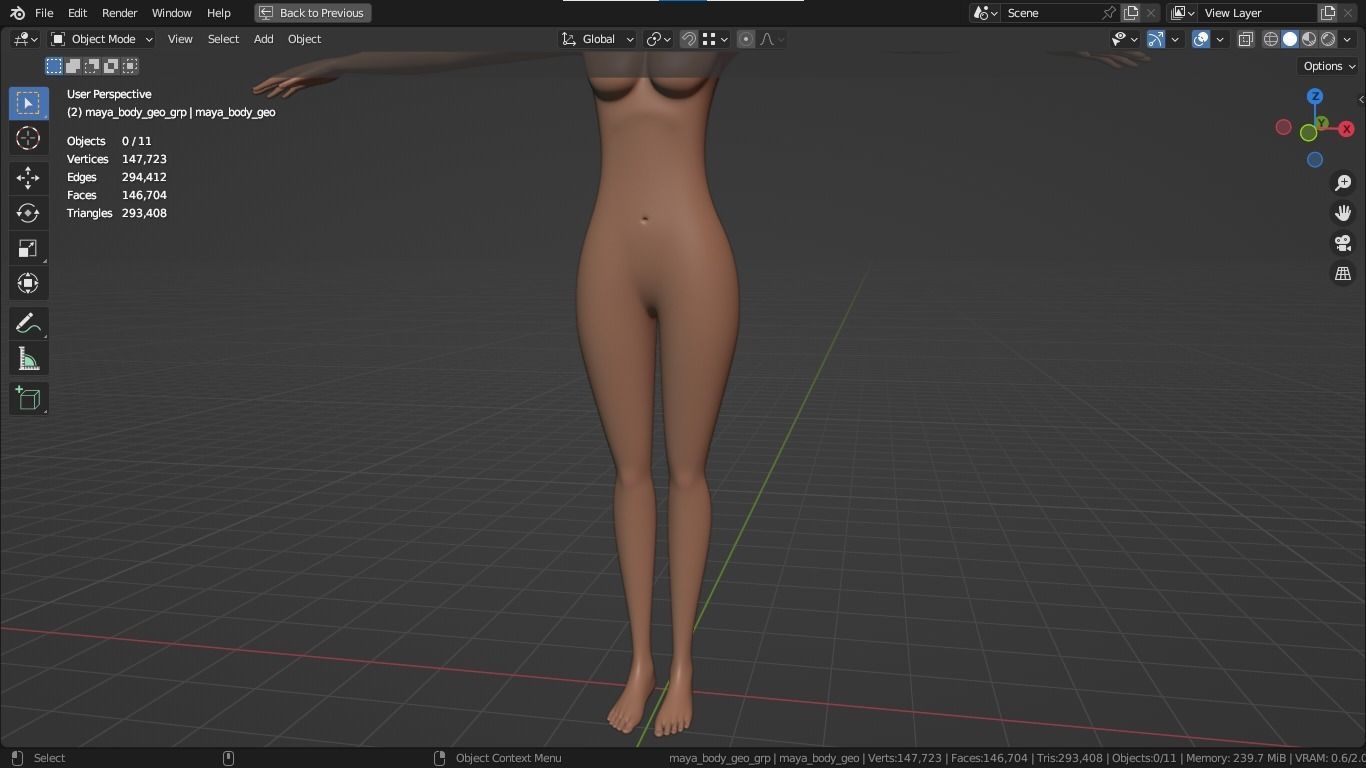Open selectability and visibility dropdown
The height and width of the screenshot is (768, 1366).
tap(1125, 39)
